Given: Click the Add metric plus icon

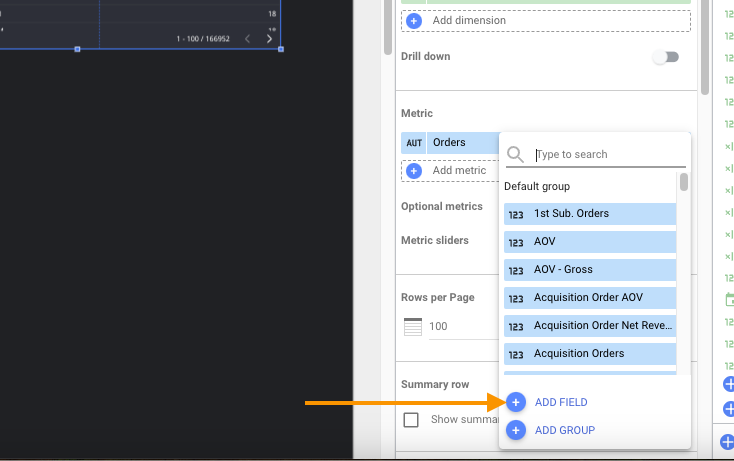Looking at the screenshot, I should click(x=414, y=171).
